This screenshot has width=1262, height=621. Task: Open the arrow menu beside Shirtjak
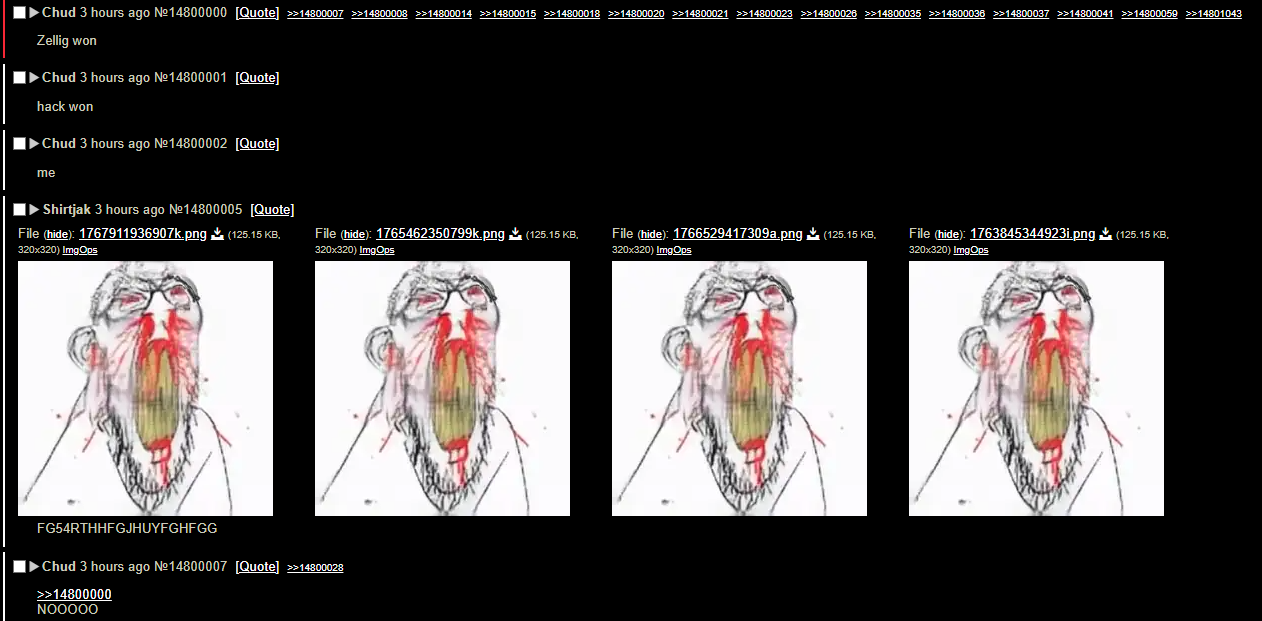click(34, 210)
